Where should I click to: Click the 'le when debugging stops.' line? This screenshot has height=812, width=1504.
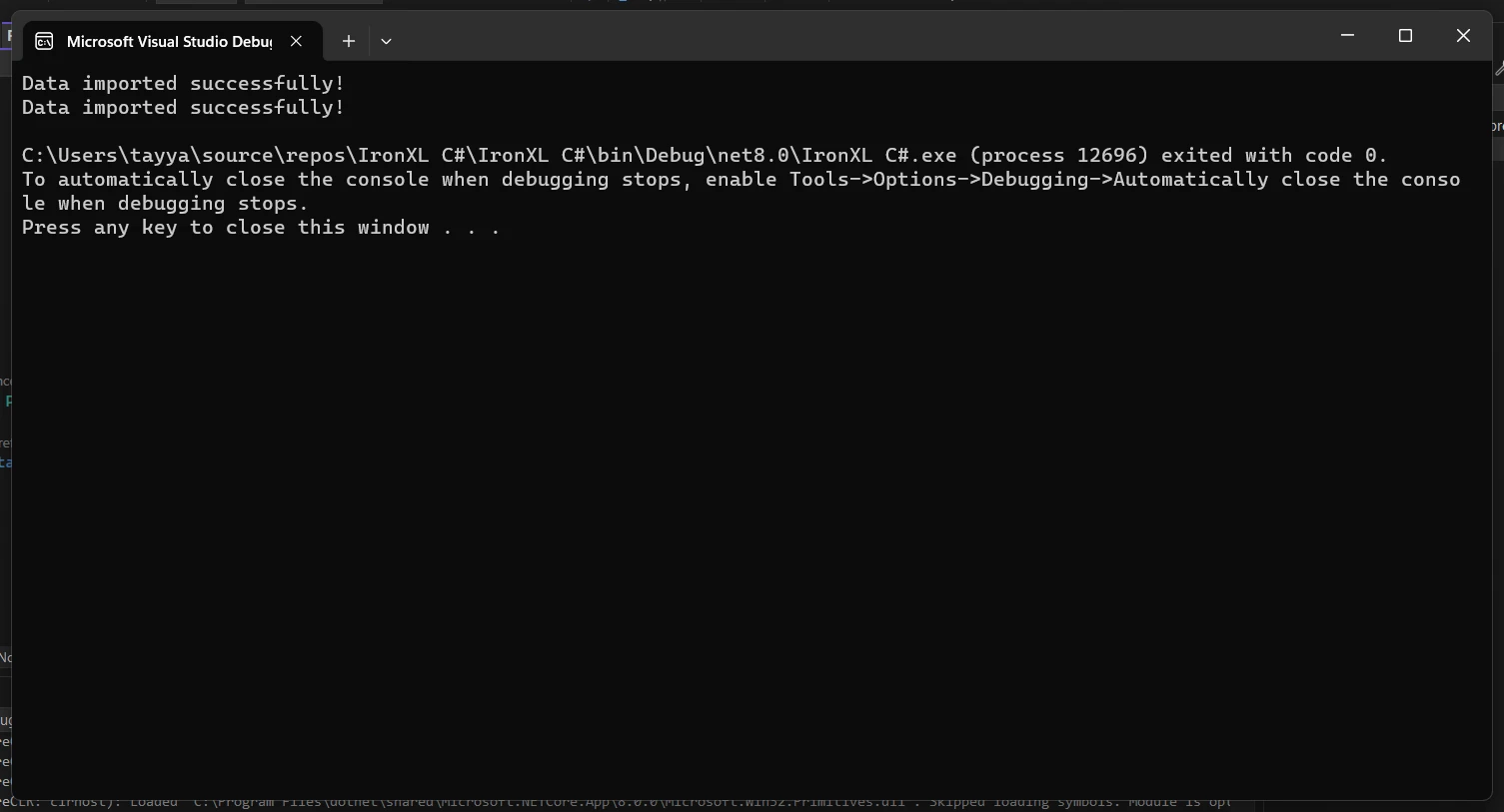pyautogui.click(x=165, y=204)
